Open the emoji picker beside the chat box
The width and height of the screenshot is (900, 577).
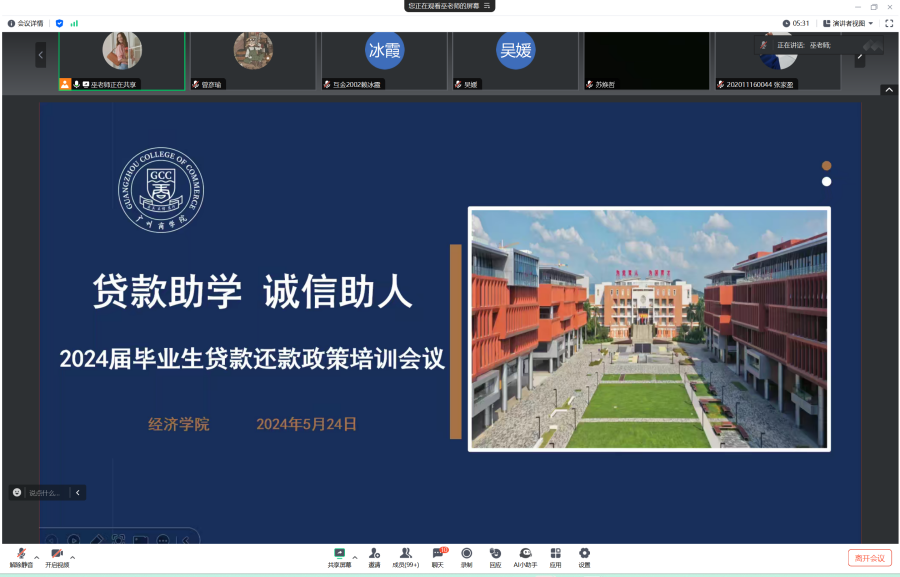[x=16, y=492]
